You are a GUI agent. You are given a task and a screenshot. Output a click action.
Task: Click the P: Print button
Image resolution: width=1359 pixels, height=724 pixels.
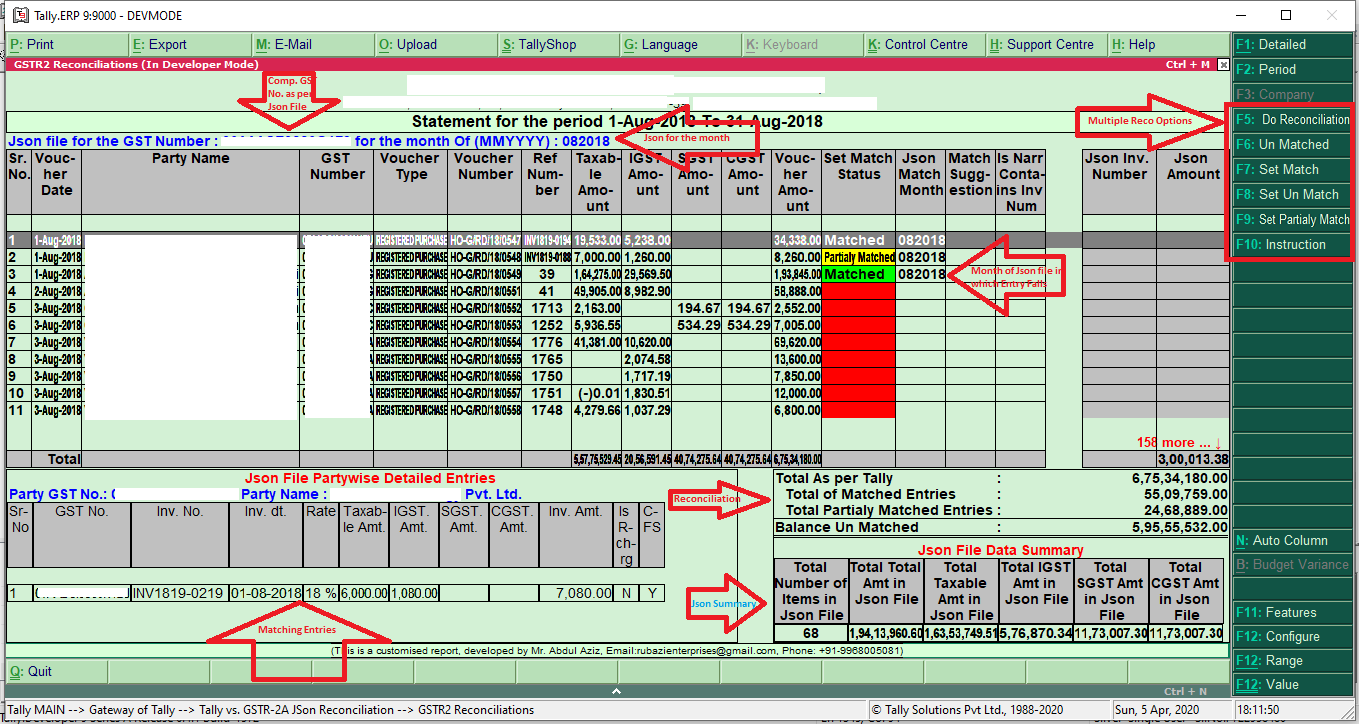(67, 45)
